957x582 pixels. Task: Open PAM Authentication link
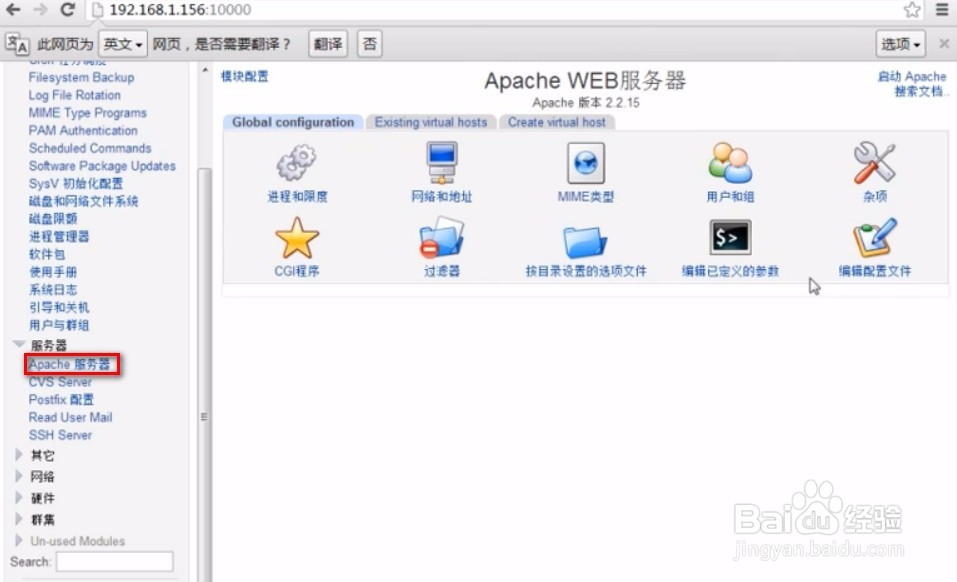tap(83, 131)
